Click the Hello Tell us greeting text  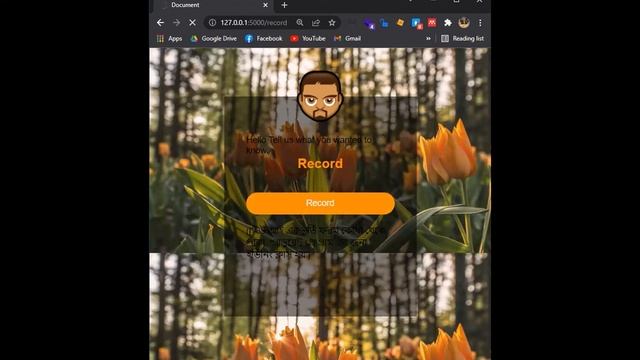[x=310, y=145]
